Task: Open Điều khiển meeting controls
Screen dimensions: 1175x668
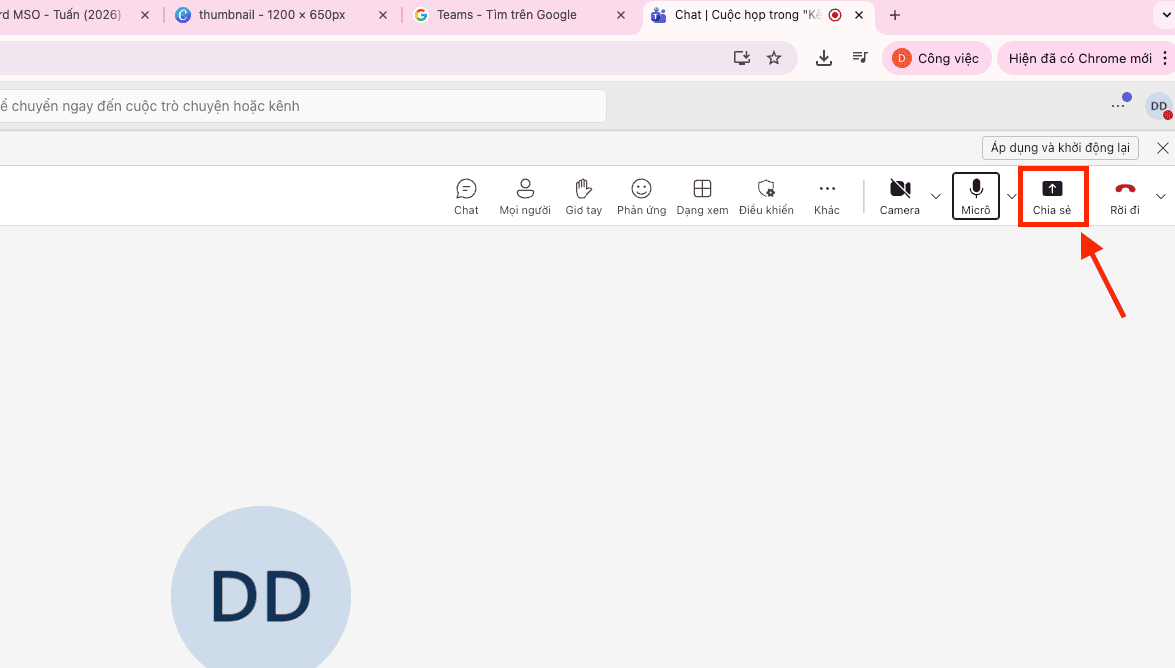Action: [766, 196]
